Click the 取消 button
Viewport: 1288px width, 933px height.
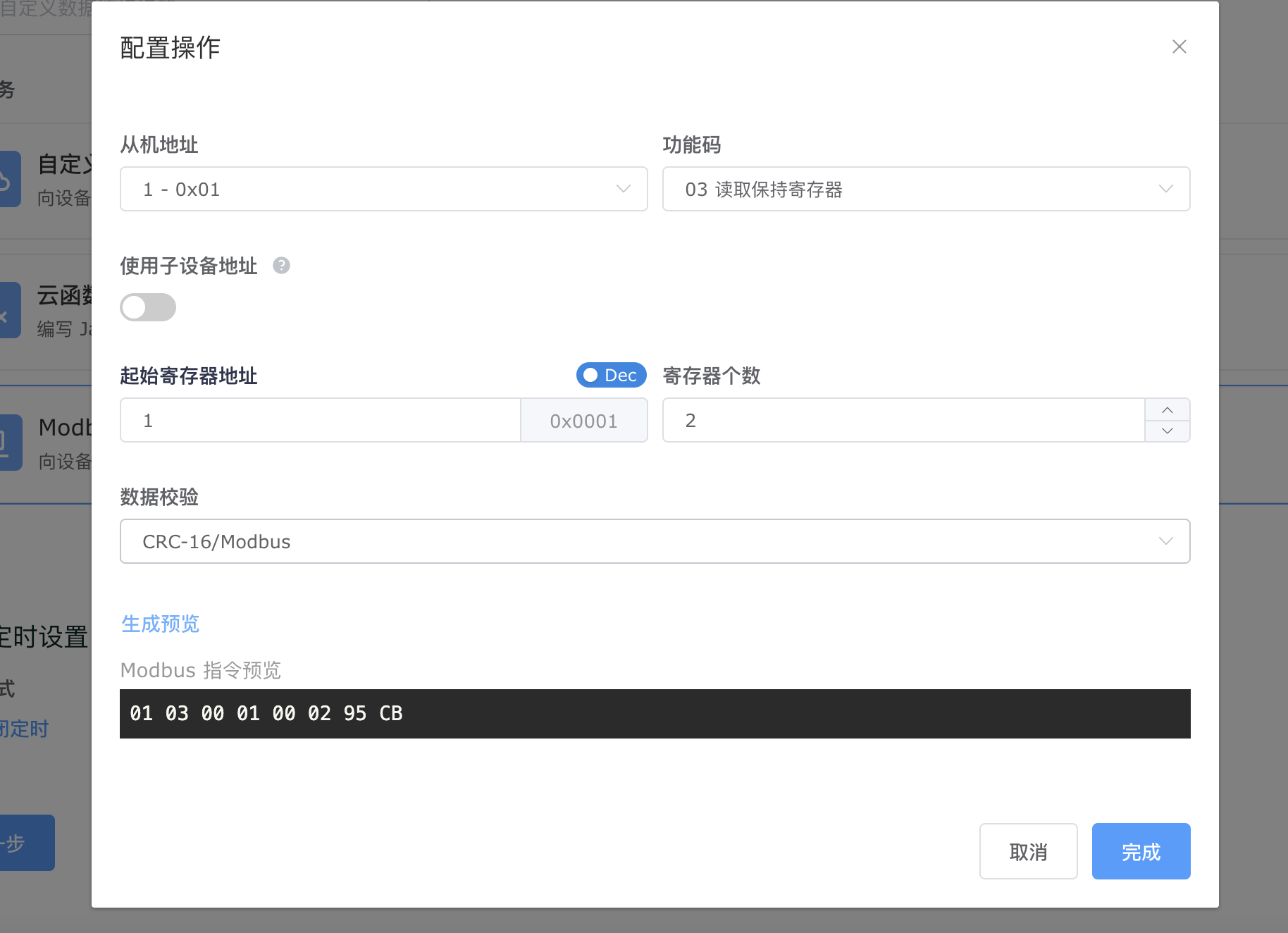pos(1029,851)
